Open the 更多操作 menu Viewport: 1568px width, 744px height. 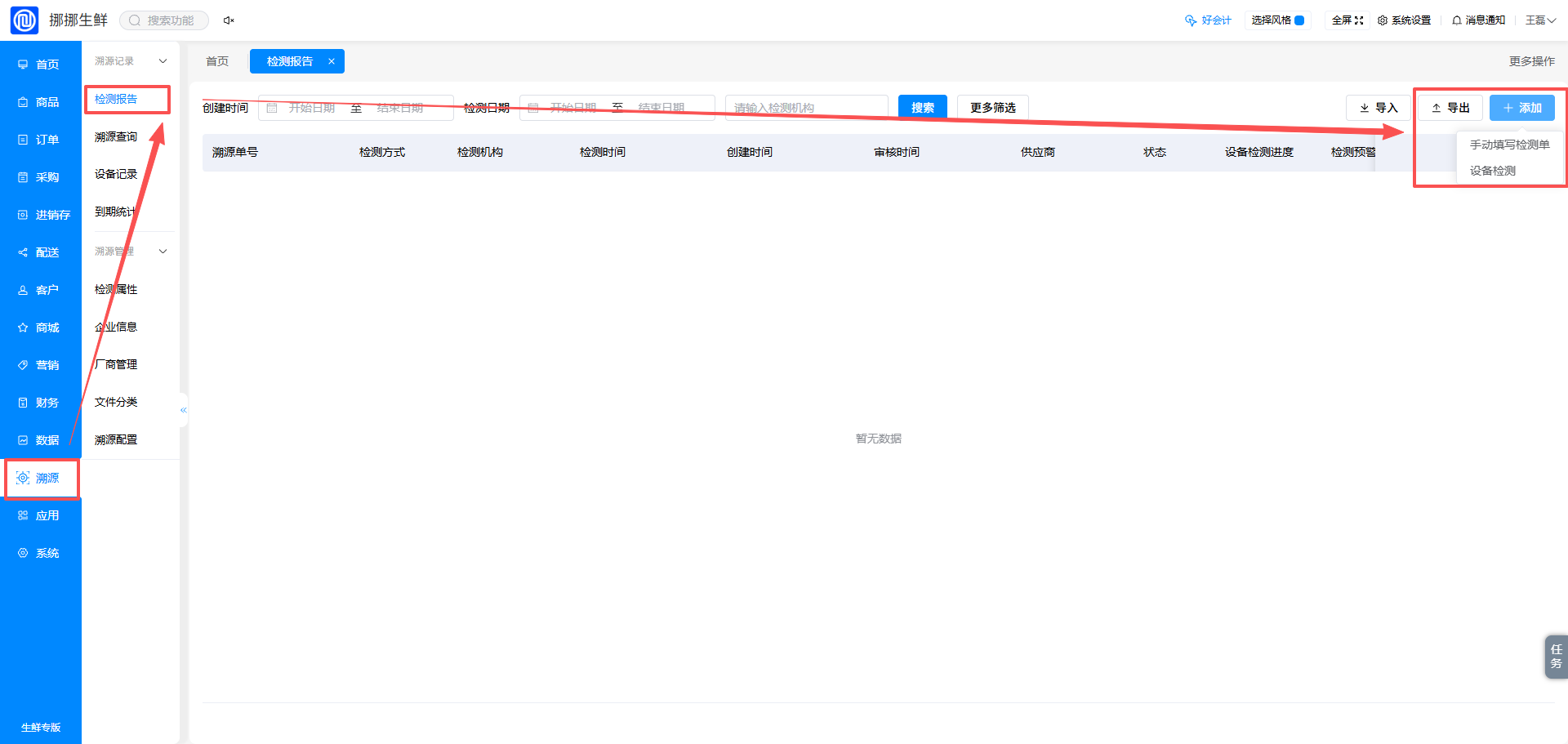1532,61
